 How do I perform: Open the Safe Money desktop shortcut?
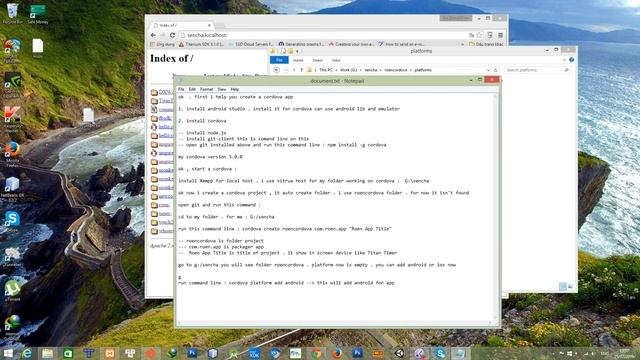pyautogui.click(x=38, y=13)
